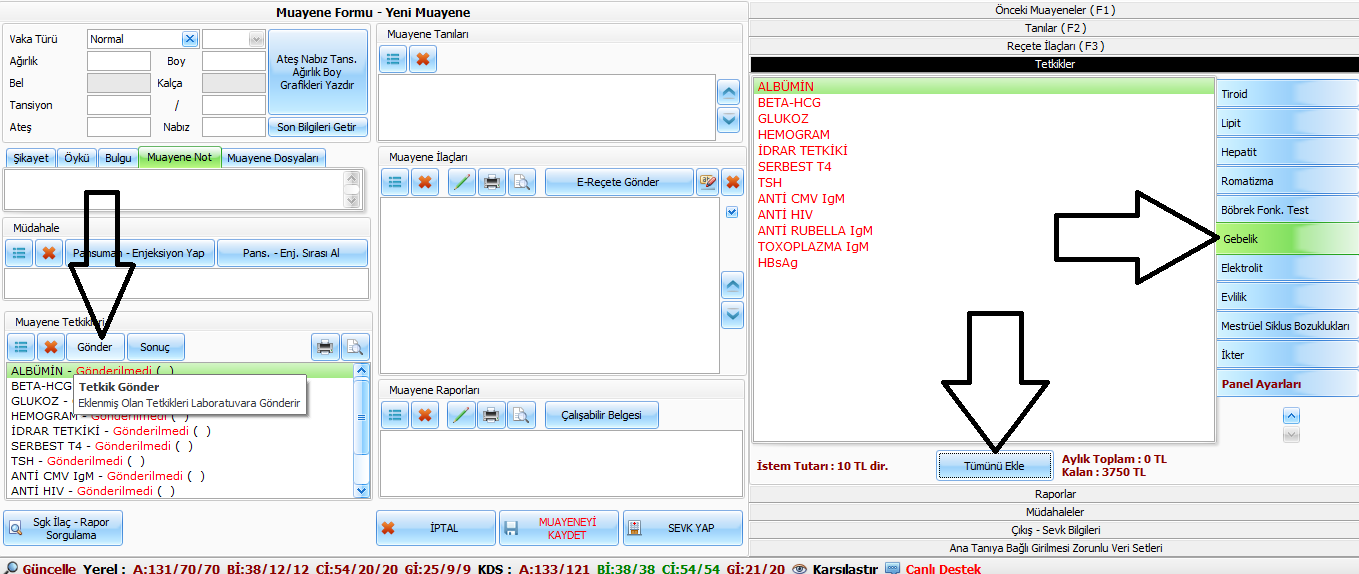Screen dimensions: 1359x574
Task: Expand the Önceki Muayeneler (F1) section
Action: pyautogui.click(x=1055, y=10)
